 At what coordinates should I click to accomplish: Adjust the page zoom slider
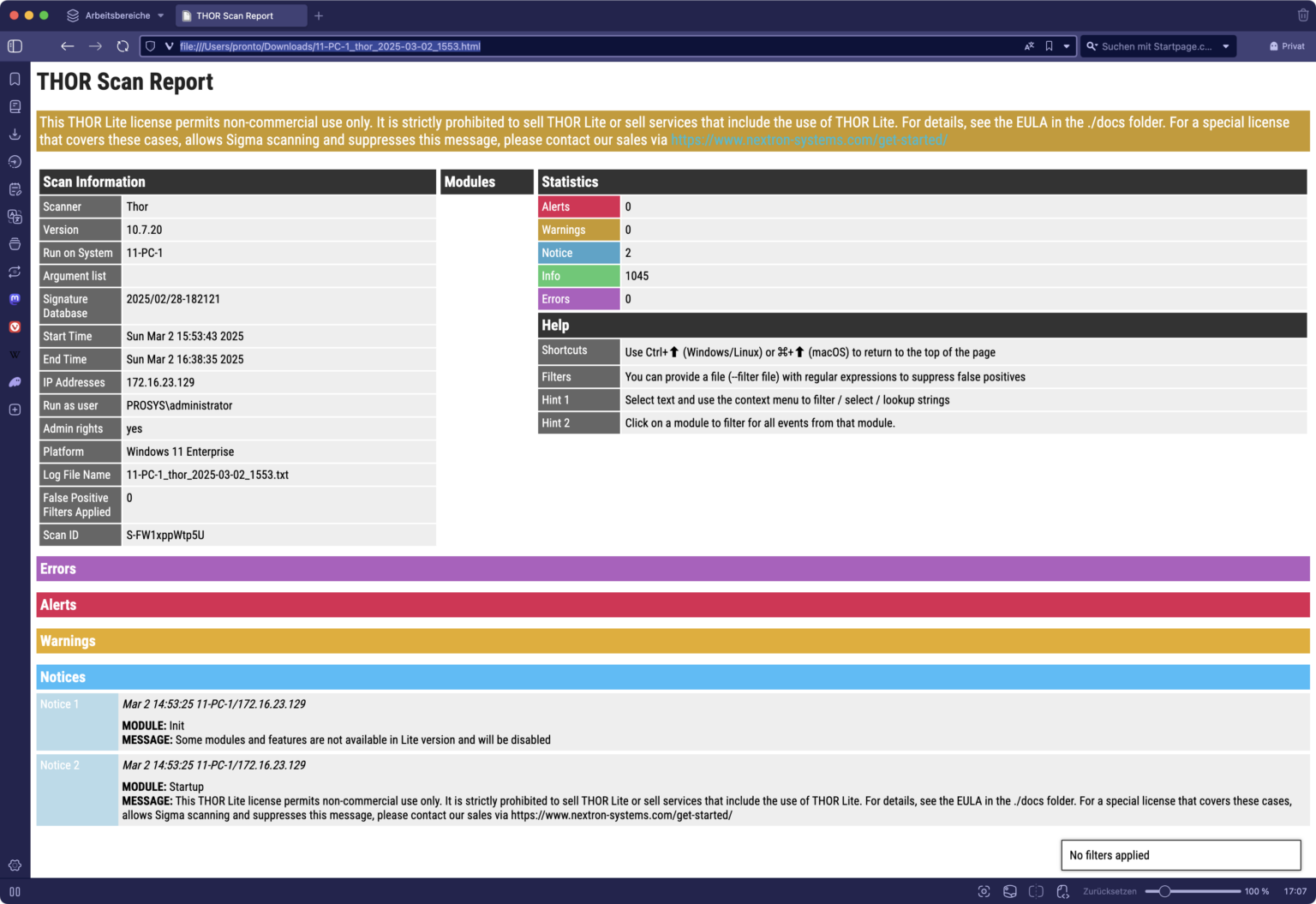(1193, 891)
